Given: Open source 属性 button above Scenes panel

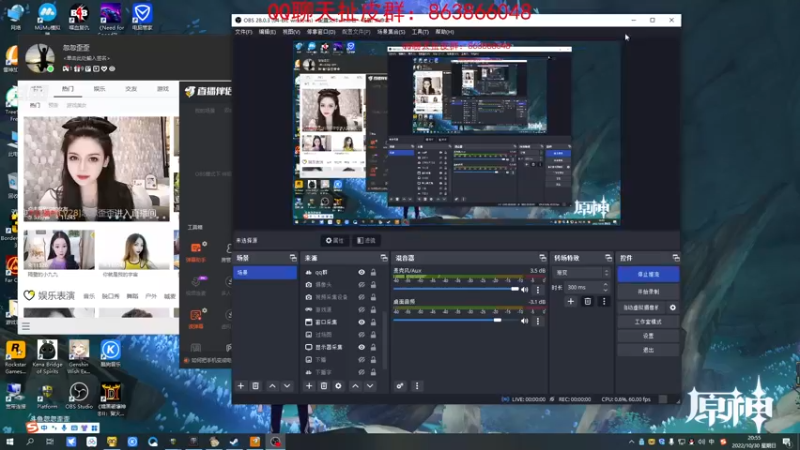Looking at the screenshot, I should (335, 240).
